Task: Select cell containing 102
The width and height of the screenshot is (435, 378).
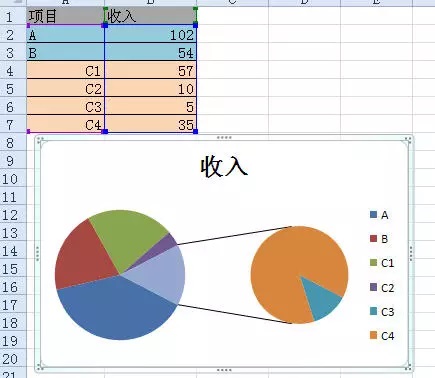Action: (151, 35)
